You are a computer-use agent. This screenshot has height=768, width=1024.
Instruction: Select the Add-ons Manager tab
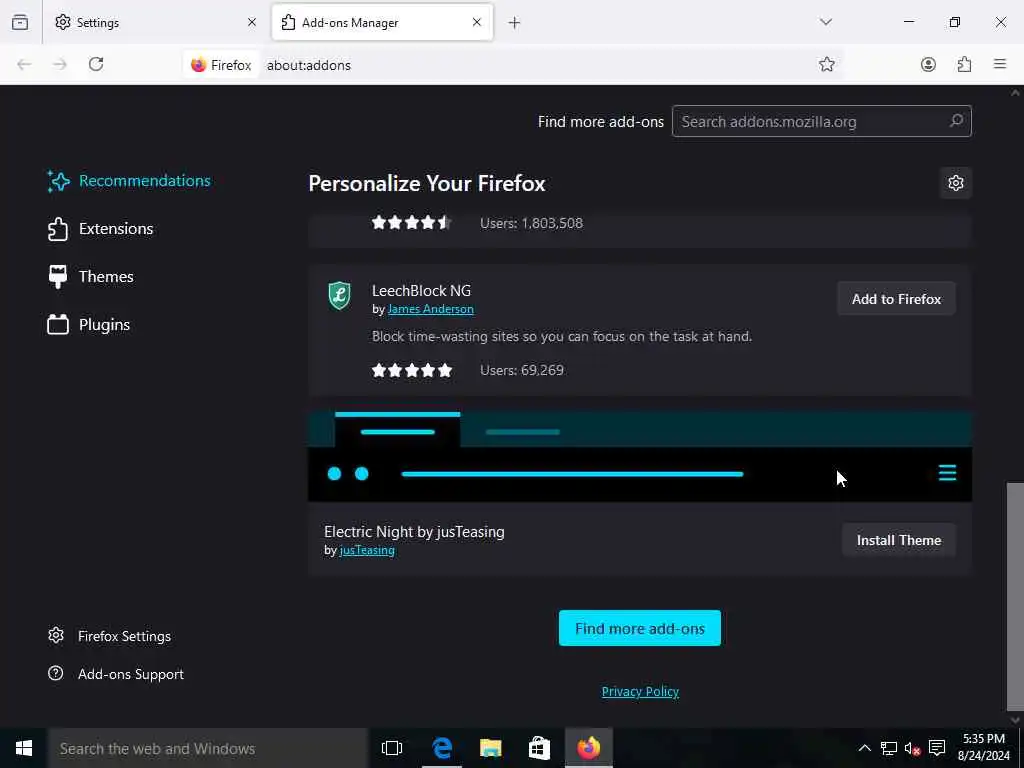tap(382, 22)
